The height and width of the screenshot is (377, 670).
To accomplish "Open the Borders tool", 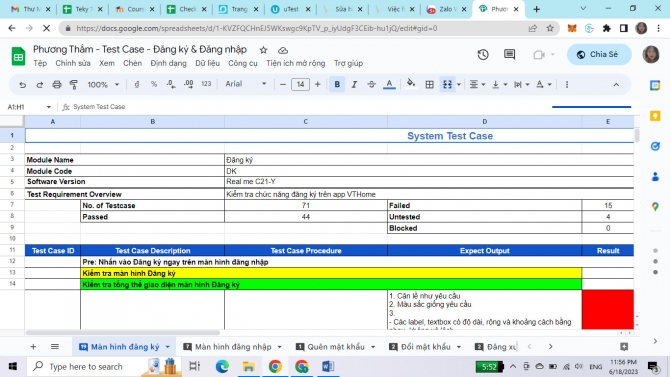I will (x=429, y=85).
